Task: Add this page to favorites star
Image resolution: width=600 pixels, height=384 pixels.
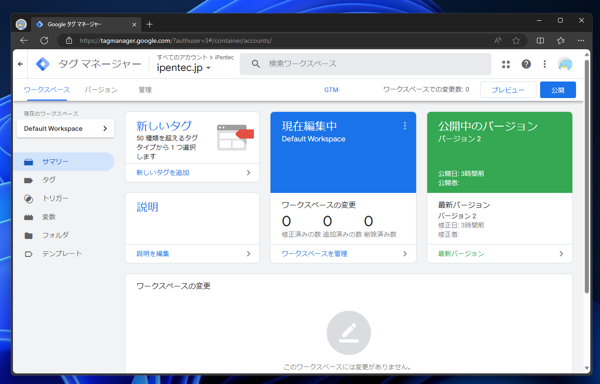Action: [516, 41]
